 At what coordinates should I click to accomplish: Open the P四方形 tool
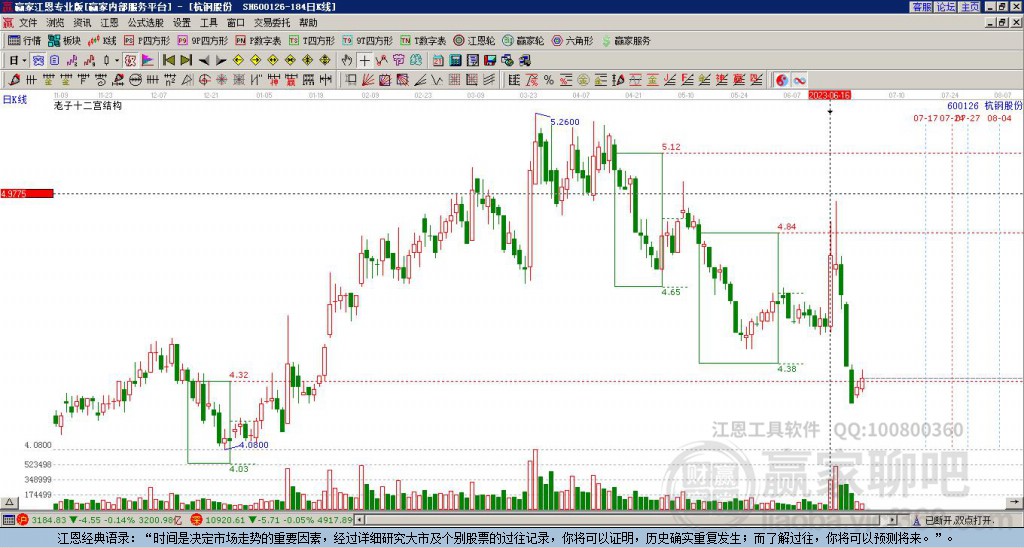click(x=147, y=40)
